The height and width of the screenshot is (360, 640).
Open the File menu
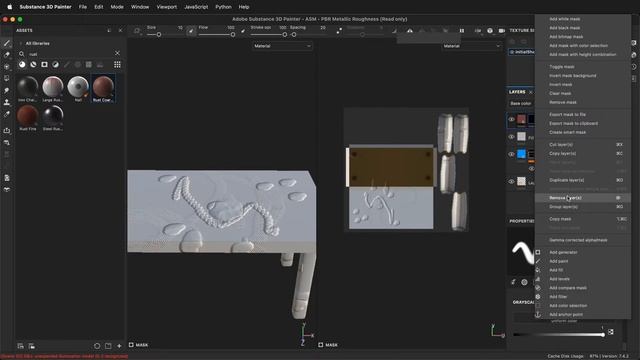83,7
